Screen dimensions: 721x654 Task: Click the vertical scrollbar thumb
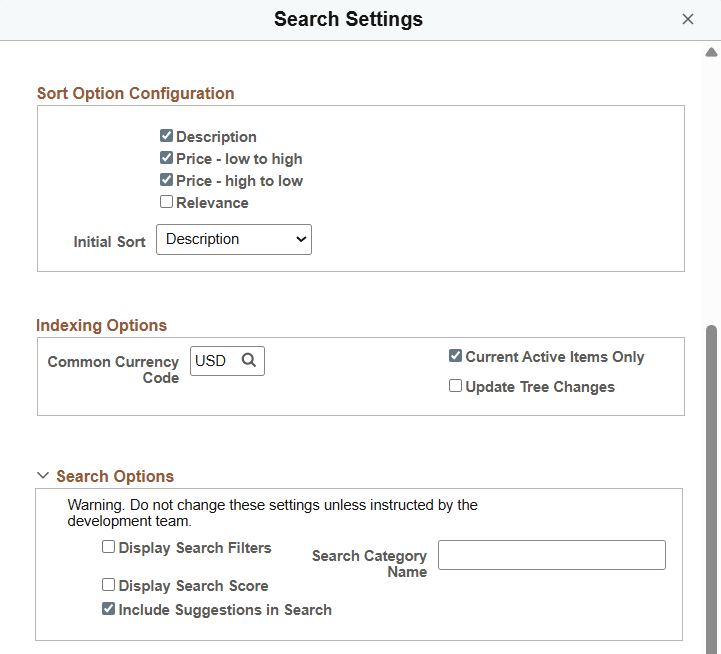711,488
